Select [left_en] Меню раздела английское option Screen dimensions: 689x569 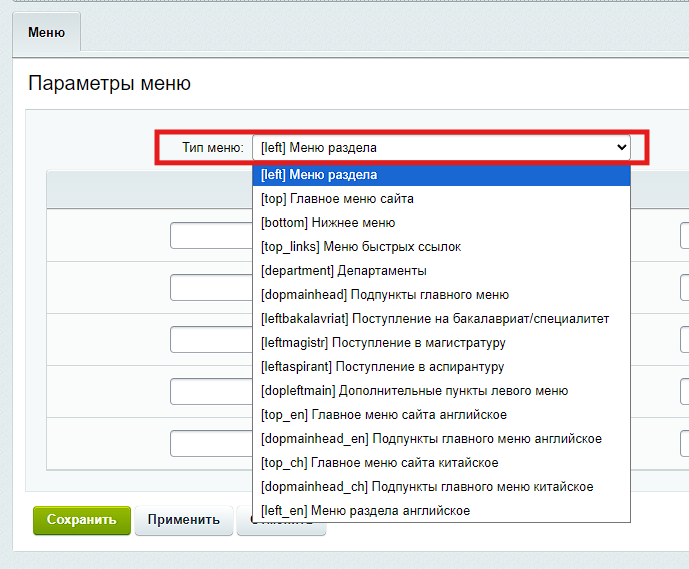click(x=441, y=511)
